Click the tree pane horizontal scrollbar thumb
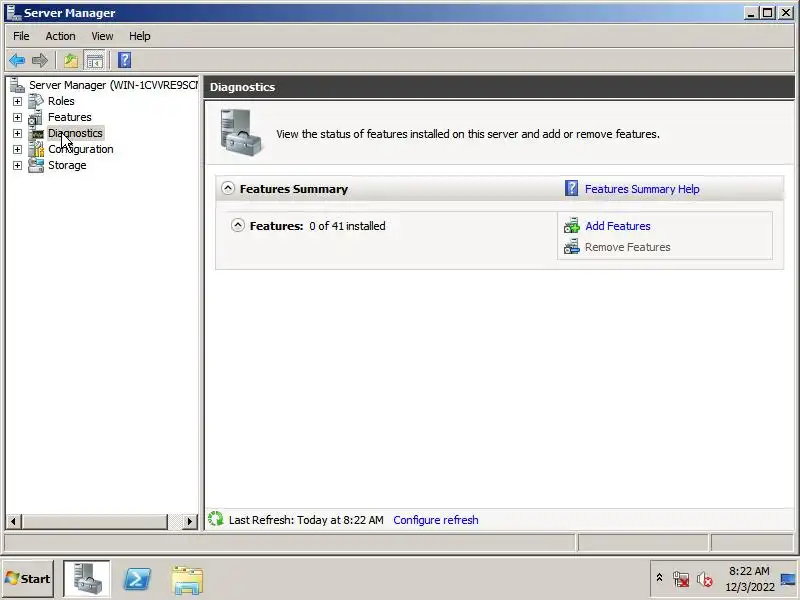This screenshot has height=600, width=800. [94, 521]
